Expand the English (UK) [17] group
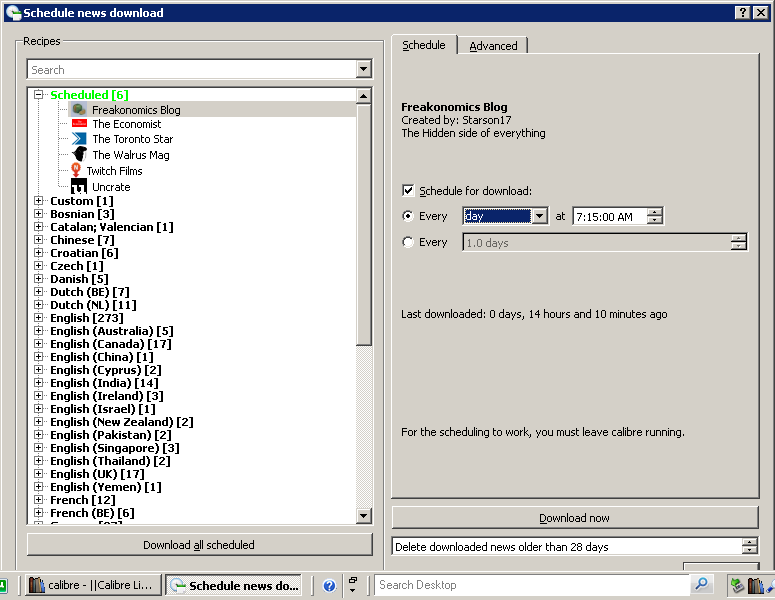 click(x=39, y=473)
